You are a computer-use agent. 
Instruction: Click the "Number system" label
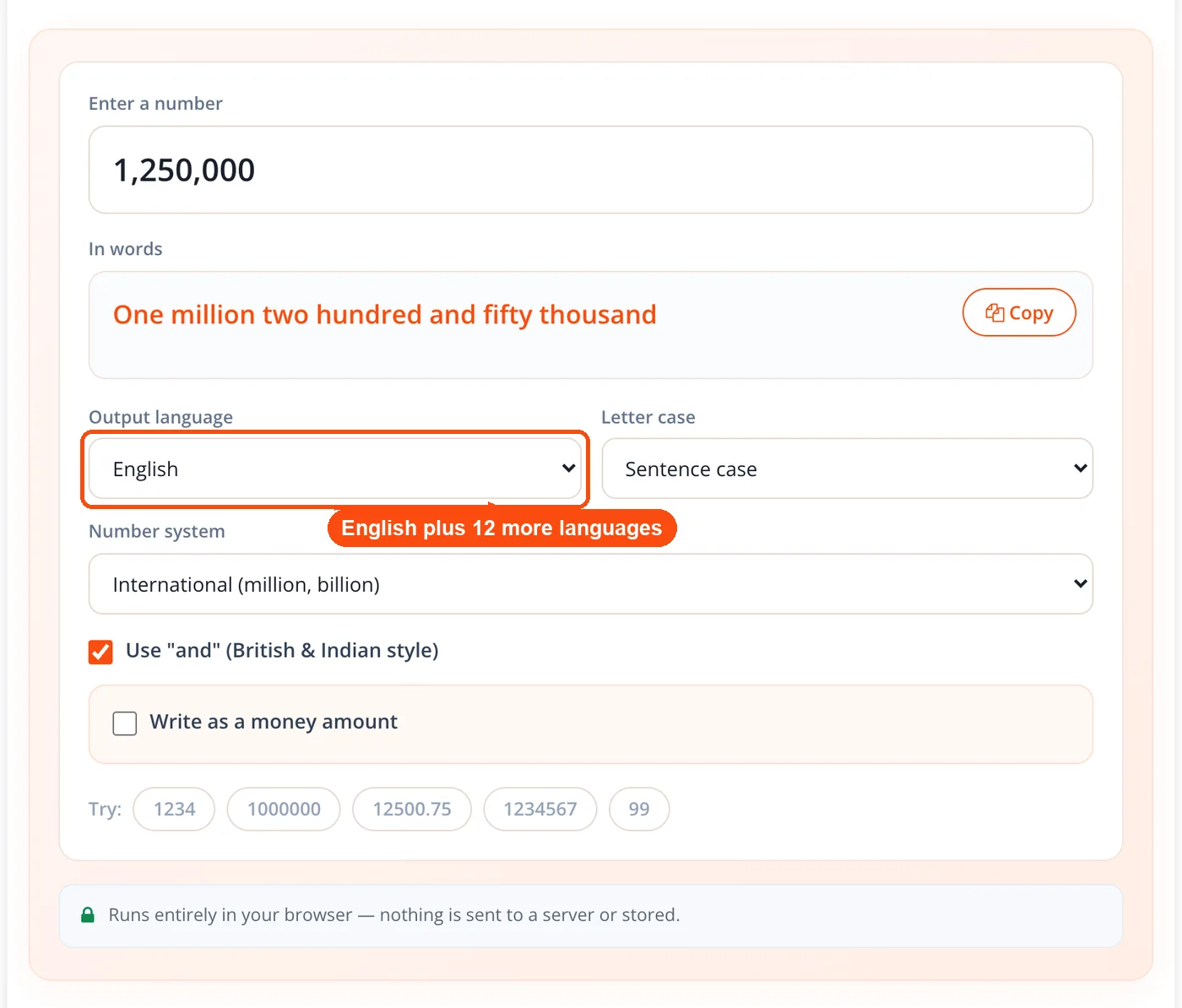(x=157, y=531)
